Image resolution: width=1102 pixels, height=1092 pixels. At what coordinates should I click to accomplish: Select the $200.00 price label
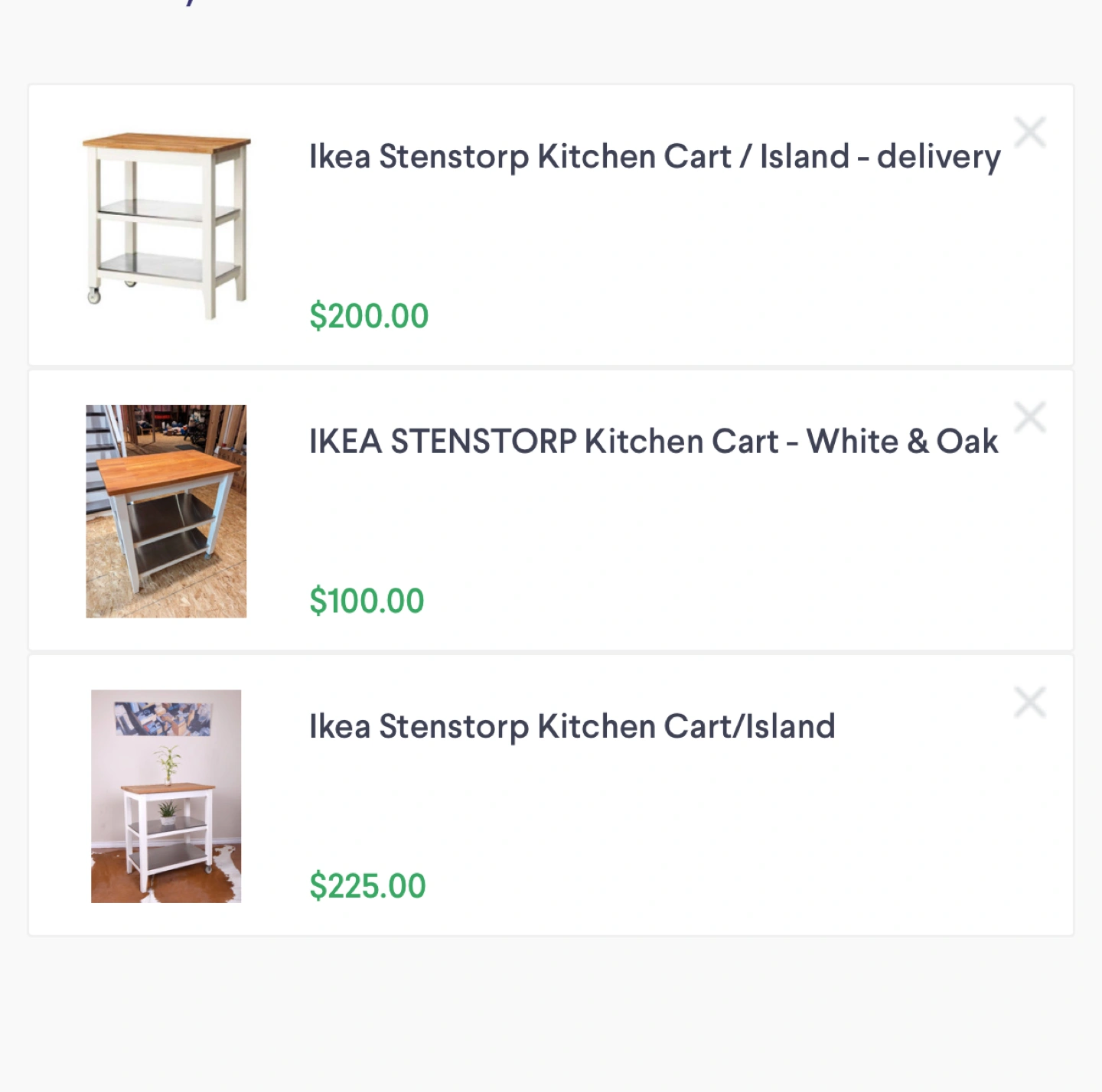coord(369,316)
